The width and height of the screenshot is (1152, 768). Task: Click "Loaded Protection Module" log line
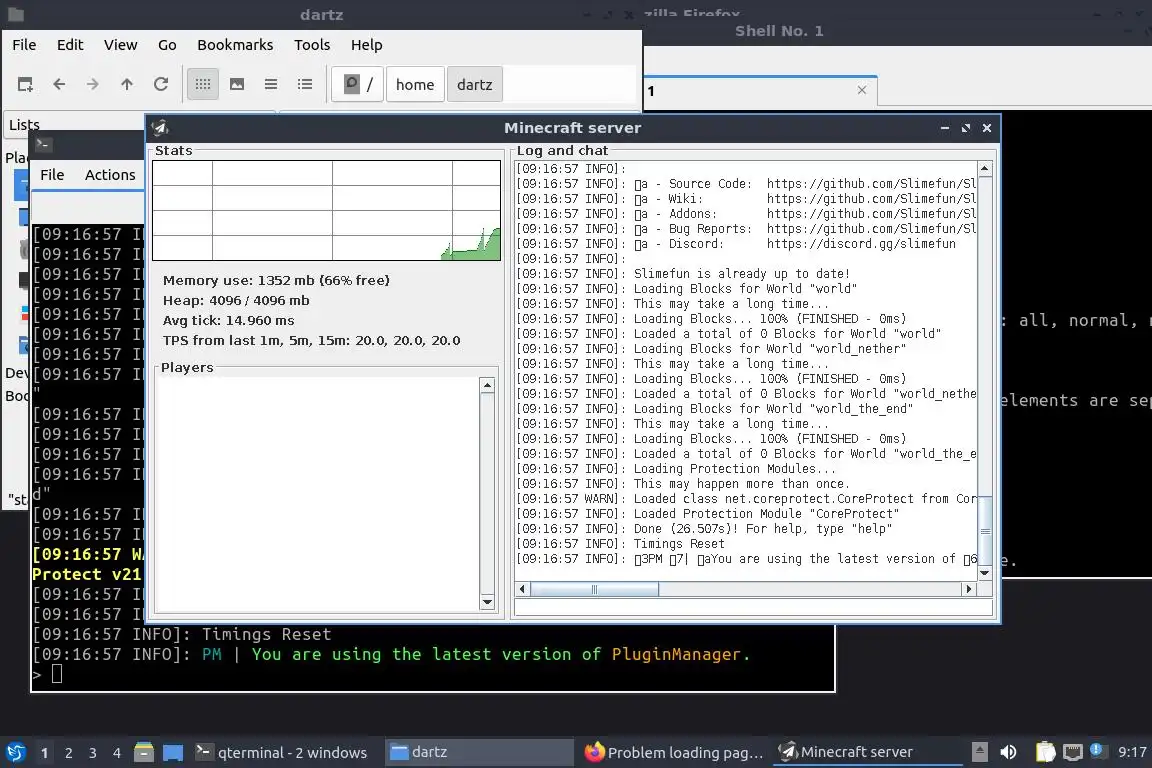[x=708, y=514]
